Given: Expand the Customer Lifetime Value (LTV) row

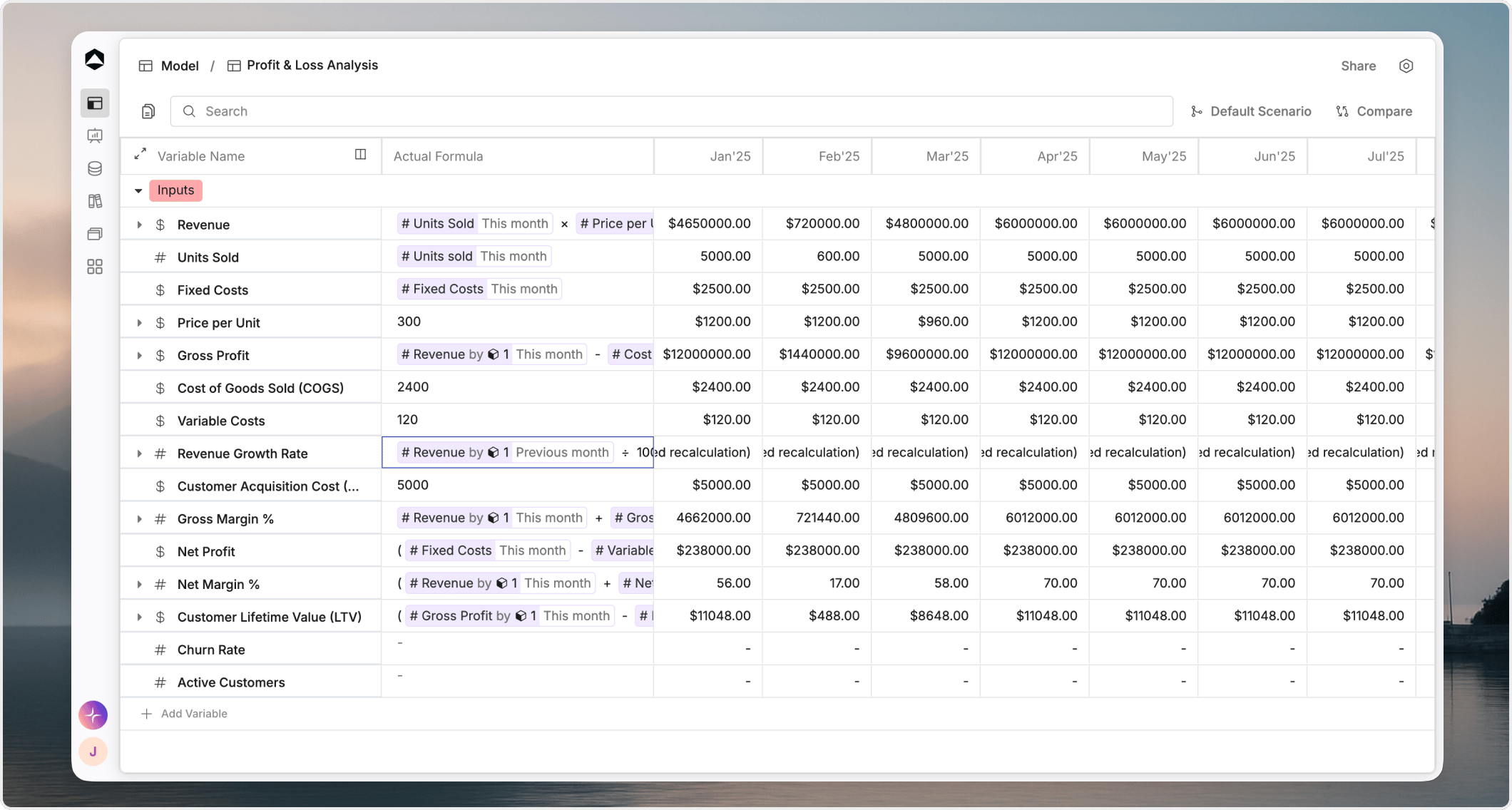Looking at the screenshot, I should click(140, 617).
